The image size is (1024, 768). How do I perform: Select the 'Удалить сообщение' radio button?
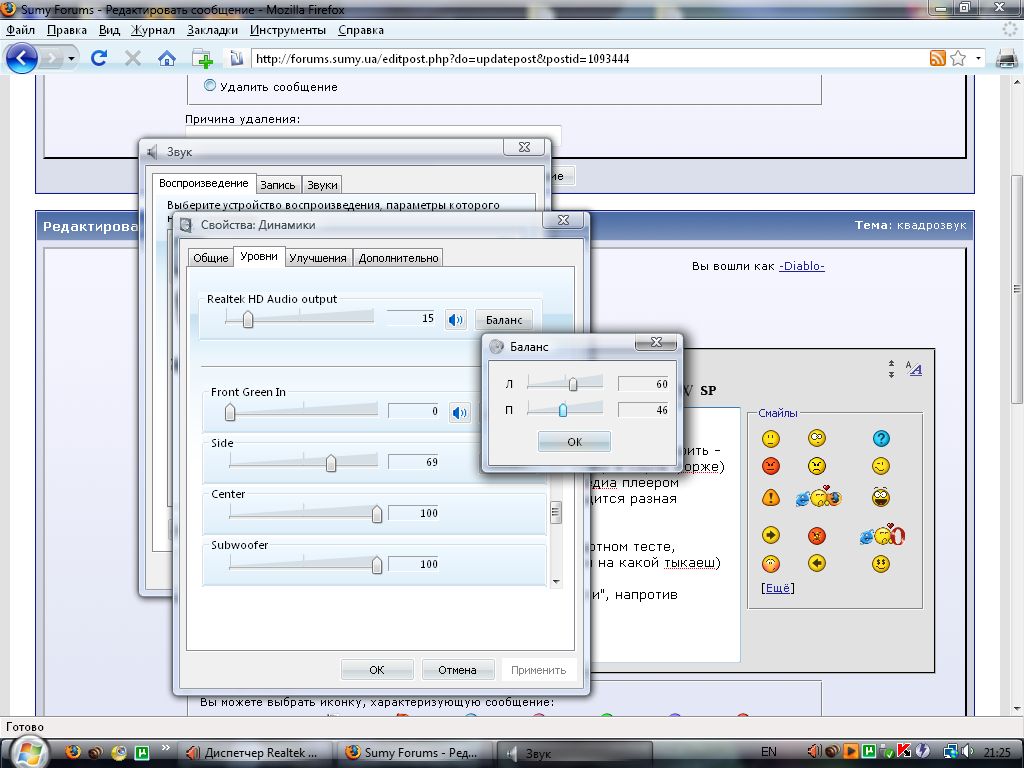[x=210, y=86]
